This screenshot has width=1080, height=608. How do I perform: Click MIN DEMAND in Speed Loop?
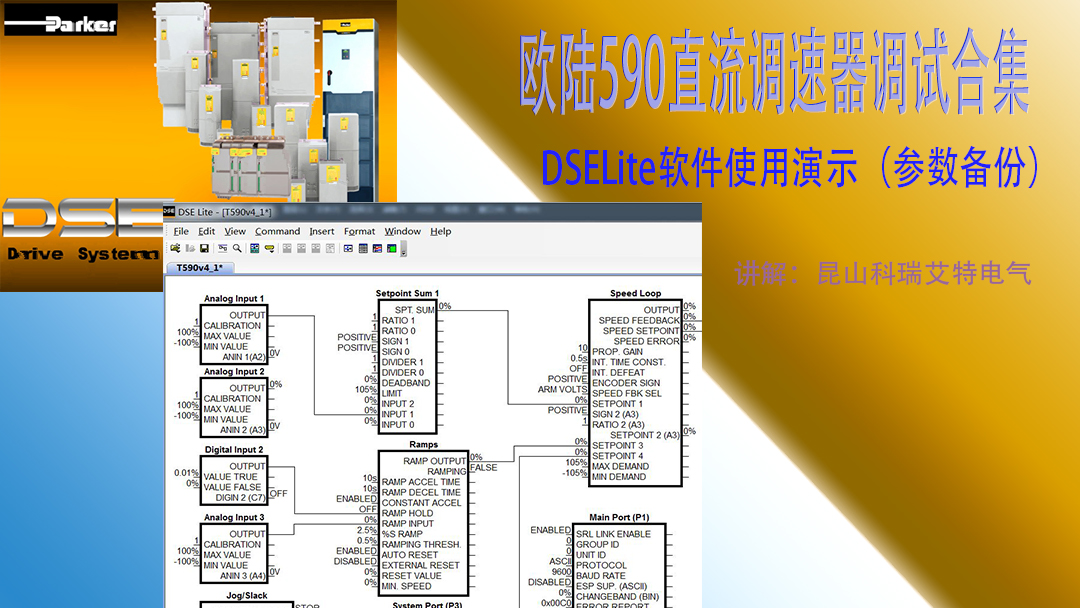pos(619,476)
